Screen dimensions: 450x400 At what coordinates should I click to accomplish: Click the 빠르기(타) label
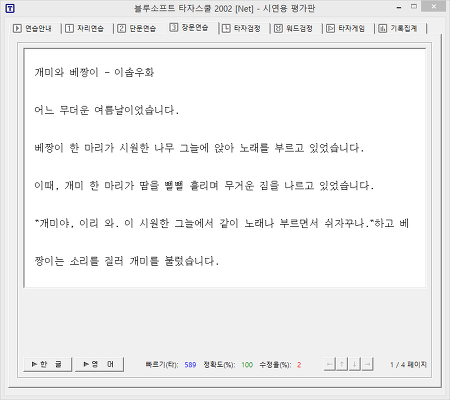tap(162, 365)
